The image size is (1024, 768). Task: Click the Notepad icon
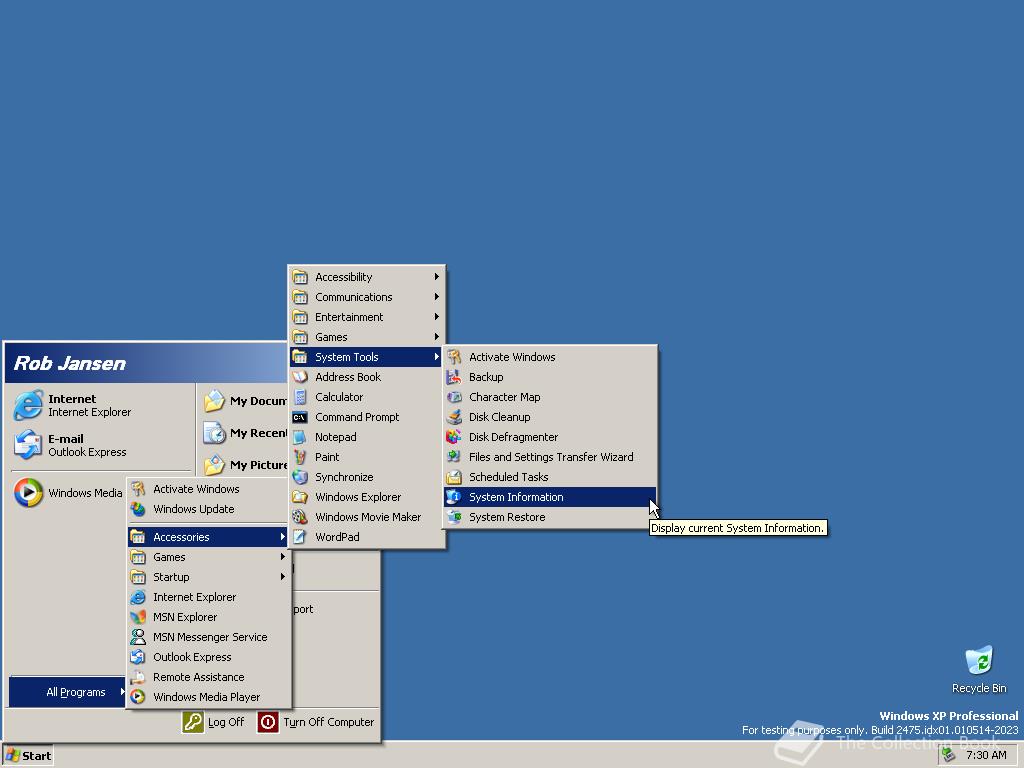tap(300, 437)
